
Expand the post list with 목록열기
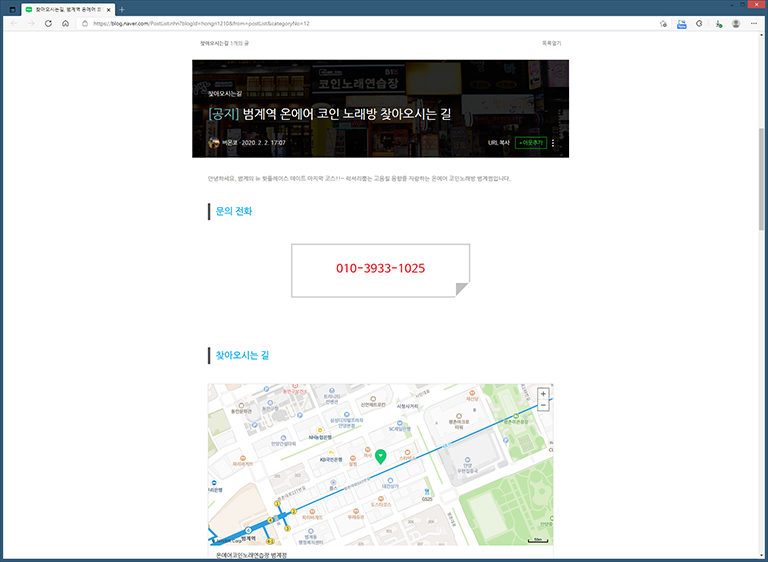coord(551,44)
